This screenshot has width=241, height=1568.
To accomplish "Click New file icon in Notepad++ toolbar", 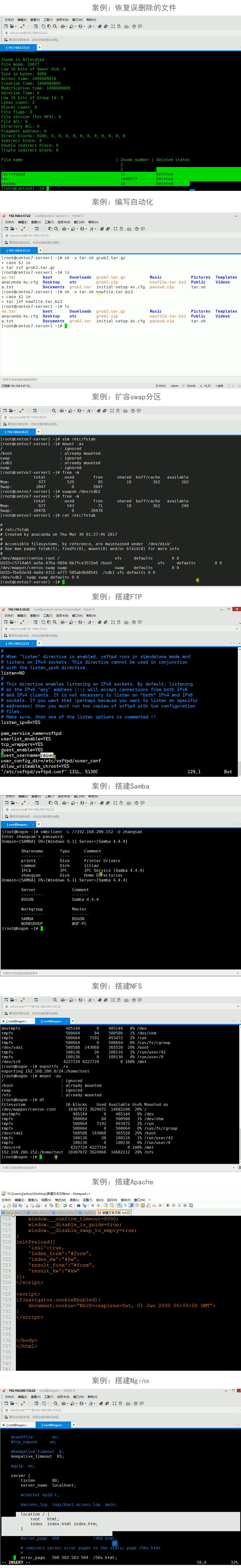I will (x=3, y=1205).
